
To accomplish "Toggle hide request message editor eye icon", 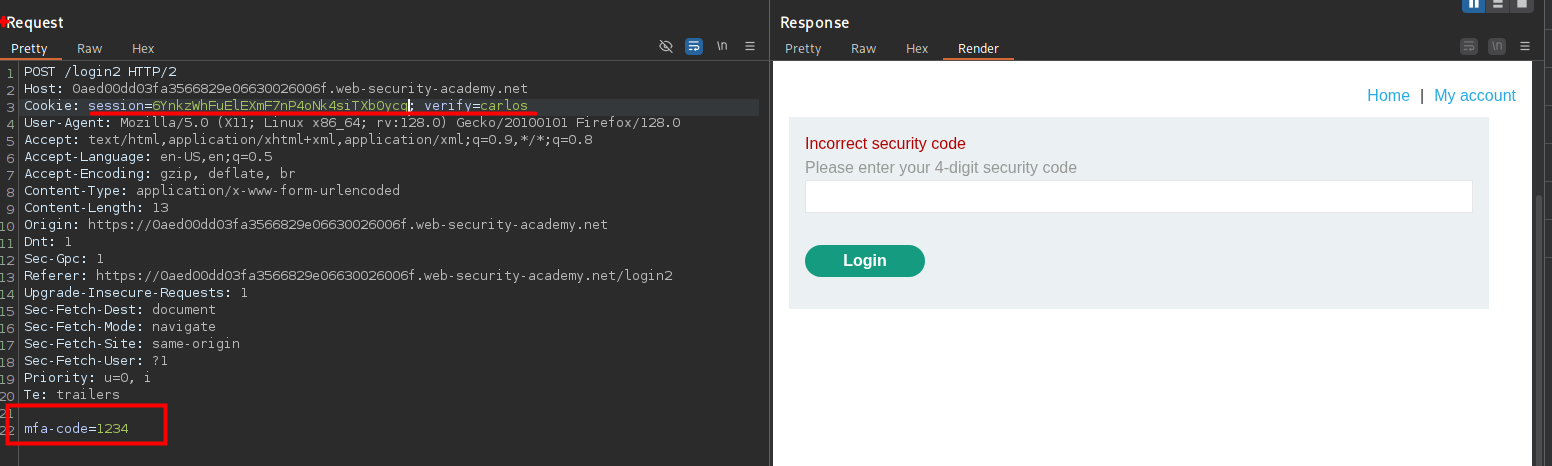I will (x=666, y=47).
